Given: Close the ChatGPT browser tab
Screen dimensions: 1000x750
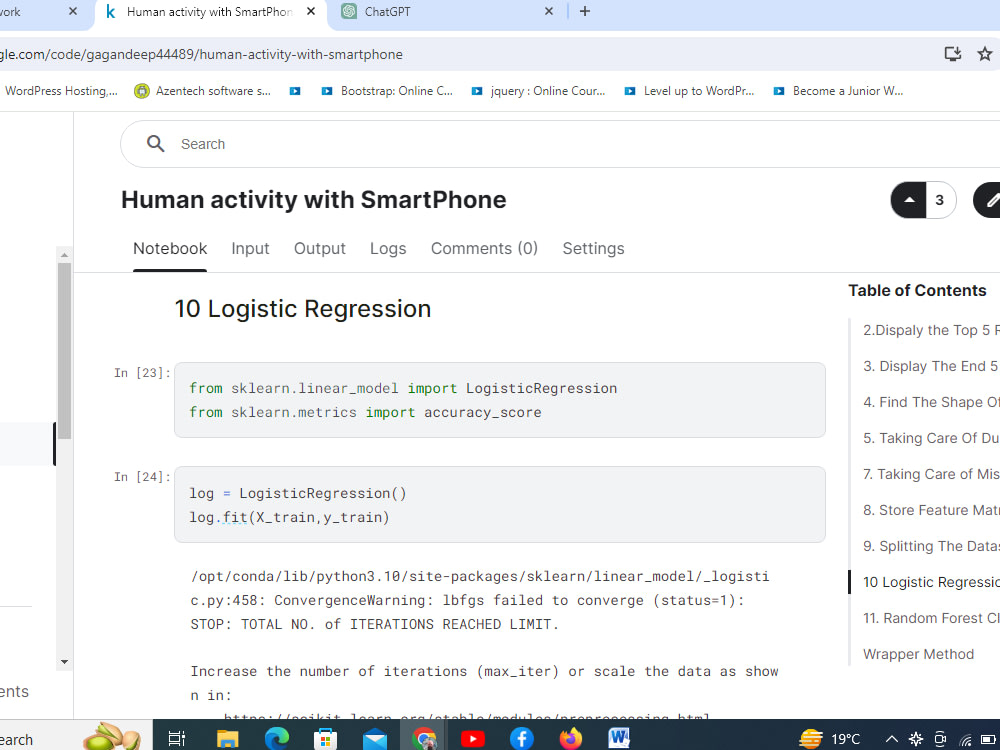Looking at the screenshot, I should (548, 11).
